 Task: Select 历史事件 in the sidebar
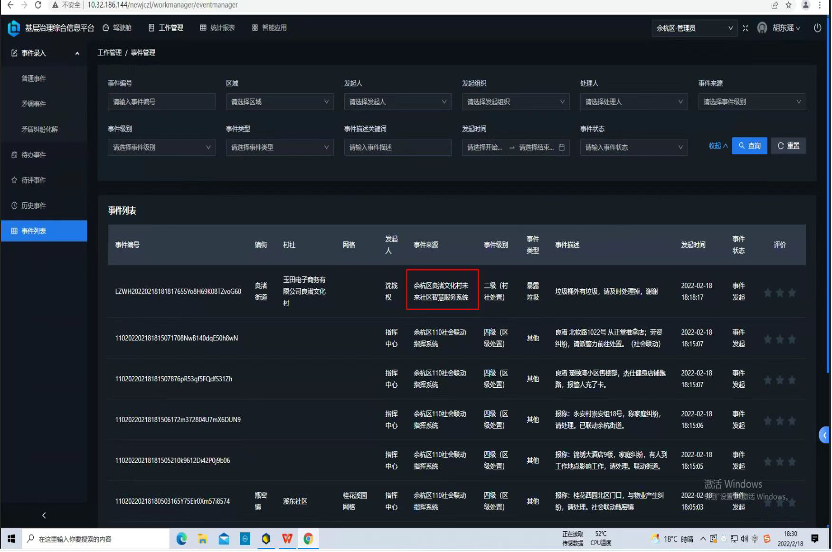coord(34,205)
